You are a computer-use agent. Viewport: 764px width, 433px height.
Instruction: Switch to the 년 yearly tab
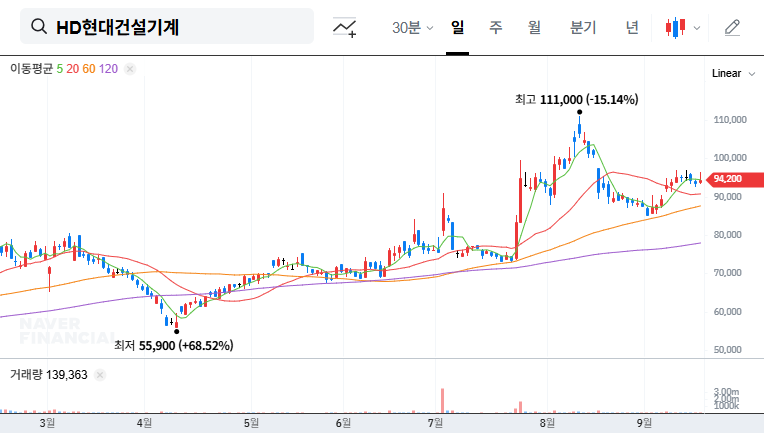tap(632, 27)
